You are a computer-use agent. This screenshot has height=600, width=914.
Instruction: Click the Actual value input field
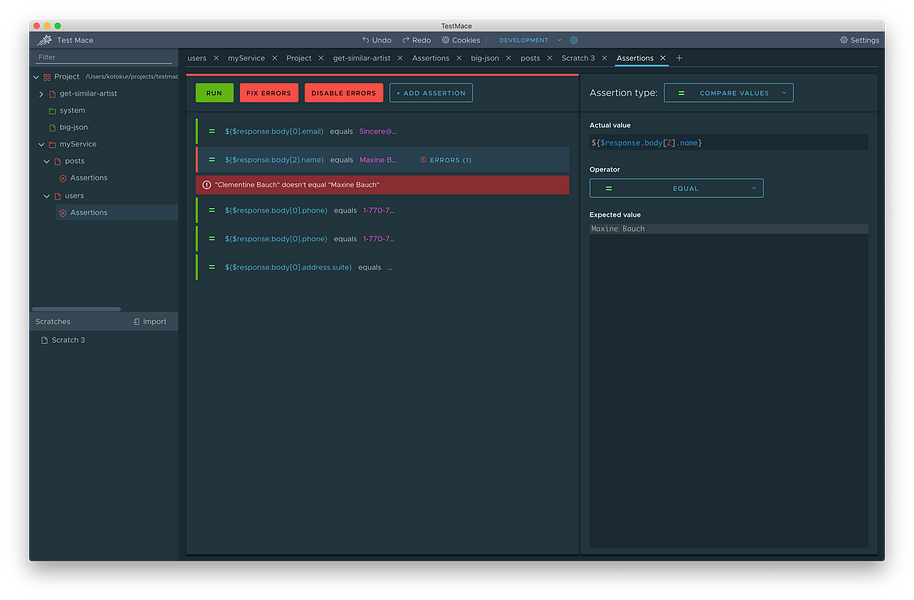point(729,143)
